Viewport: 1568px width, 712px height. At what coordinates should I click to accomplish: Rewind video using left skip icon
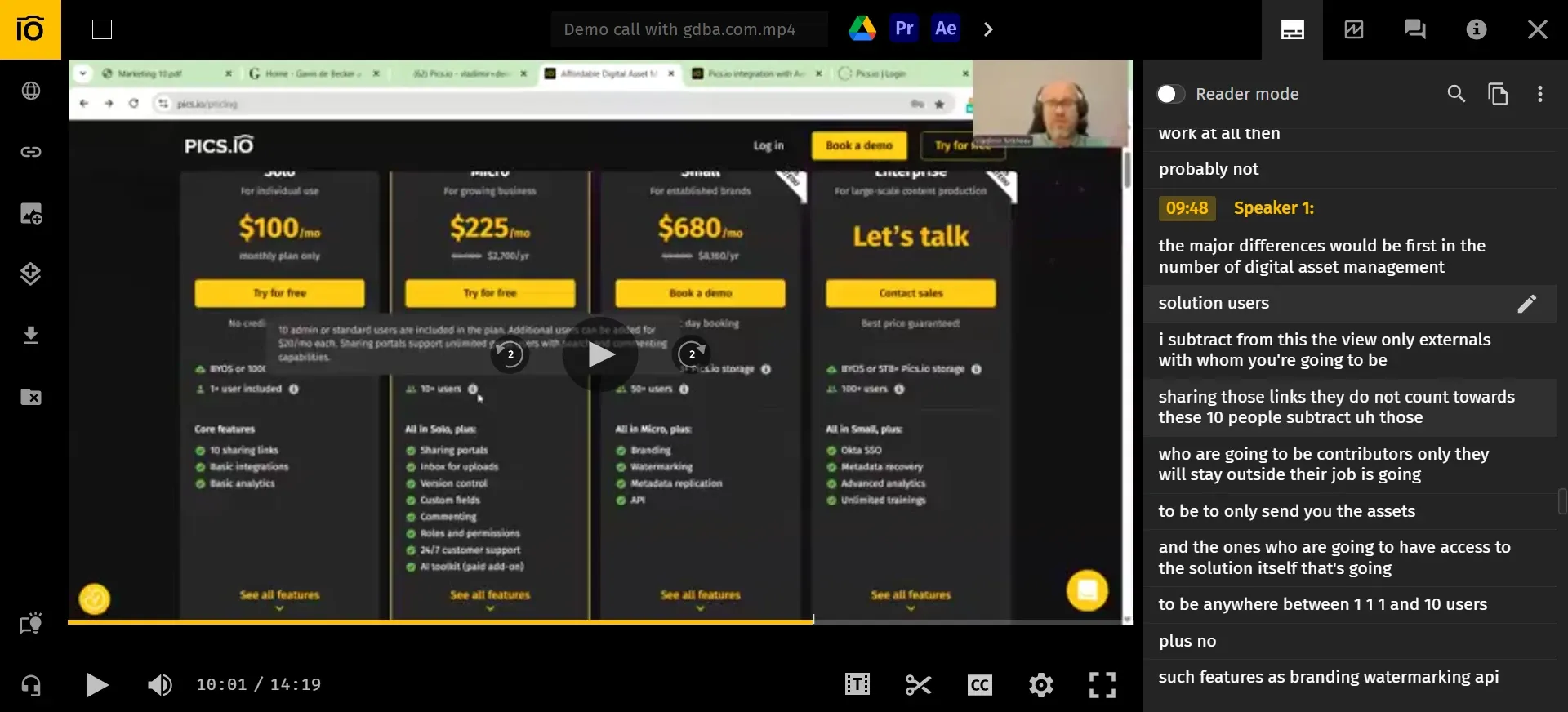click(x=510, y=354)
